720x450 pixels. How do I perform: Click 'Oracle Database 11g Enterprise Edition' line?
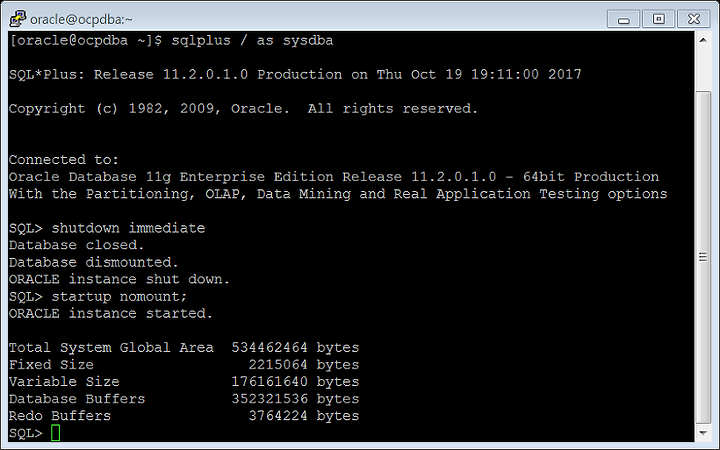pyautogui.click(x=334, y=177)
